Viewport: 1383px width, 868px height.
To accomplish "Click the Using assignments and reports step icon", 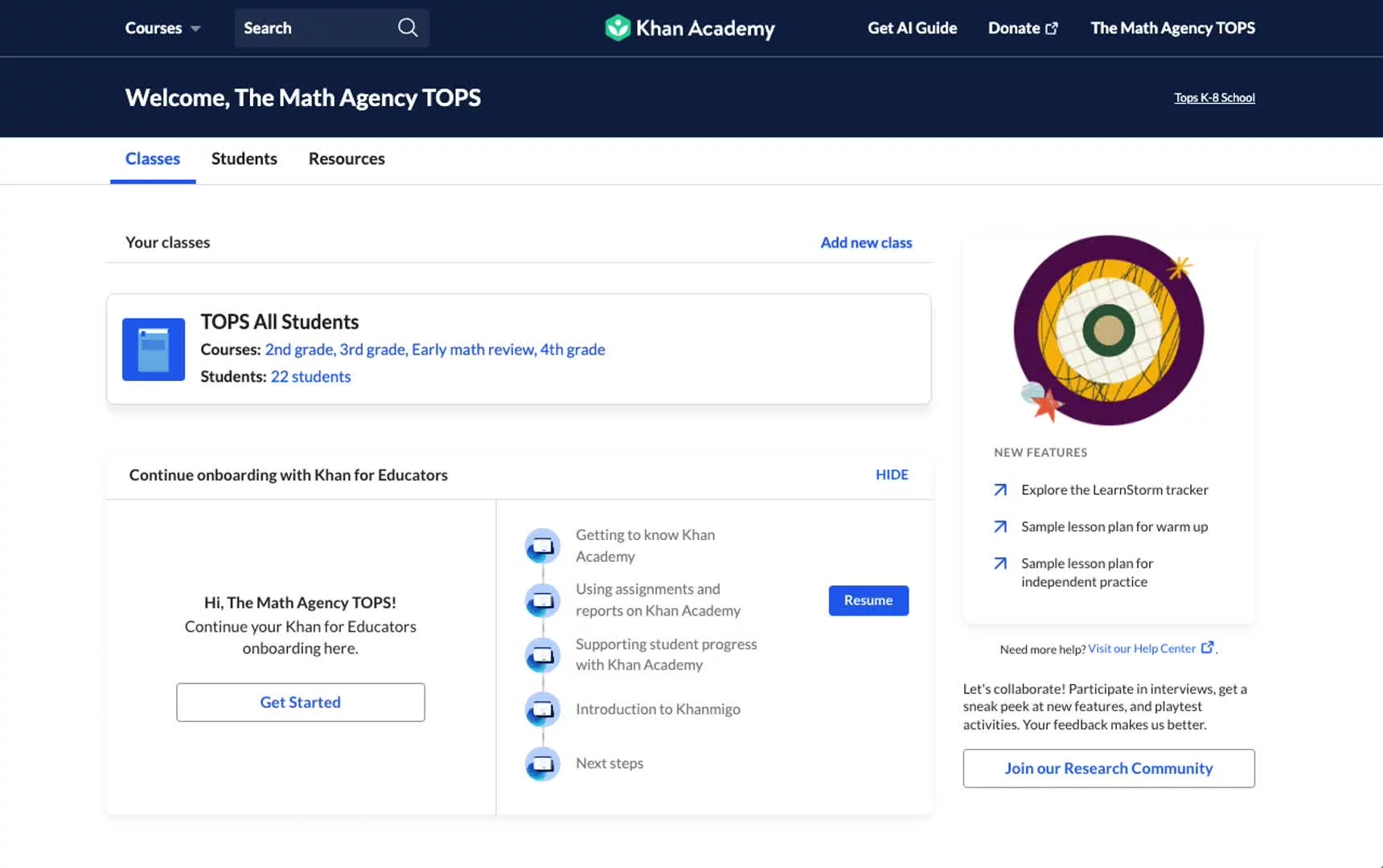I will click(543, 600).
